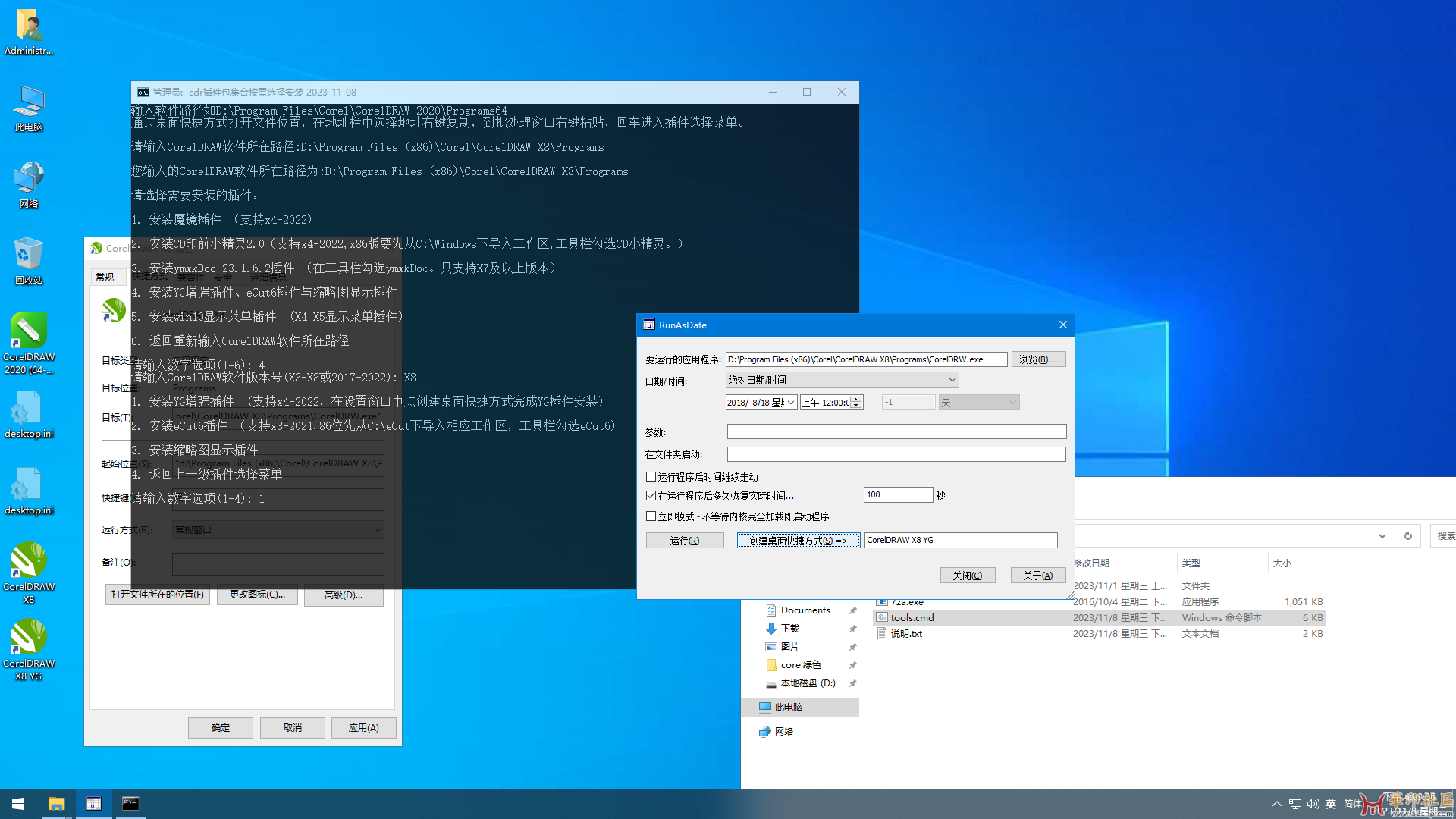The height and width of the screenshot is (819, 1456).
Task: Click the cmd window title bar icon
Action: point(143,93)
